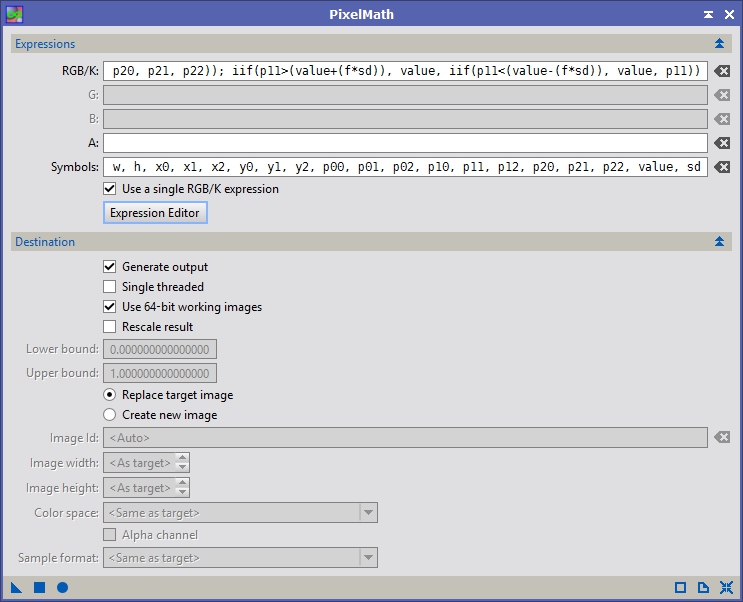This screenshot has height=602, width=743.
Task: Click the Image height value field
Action: (x=139, y=488)
